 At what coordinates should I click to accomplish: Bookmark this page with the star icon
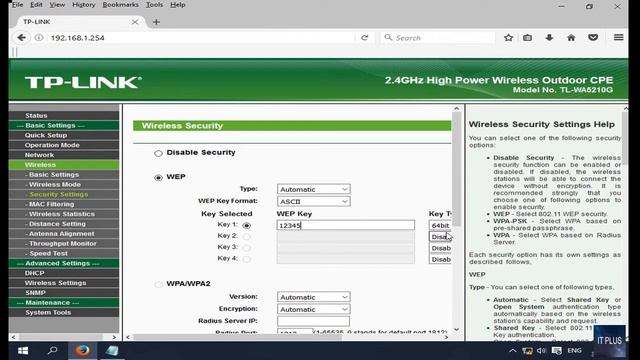click(x=508, y=38)
